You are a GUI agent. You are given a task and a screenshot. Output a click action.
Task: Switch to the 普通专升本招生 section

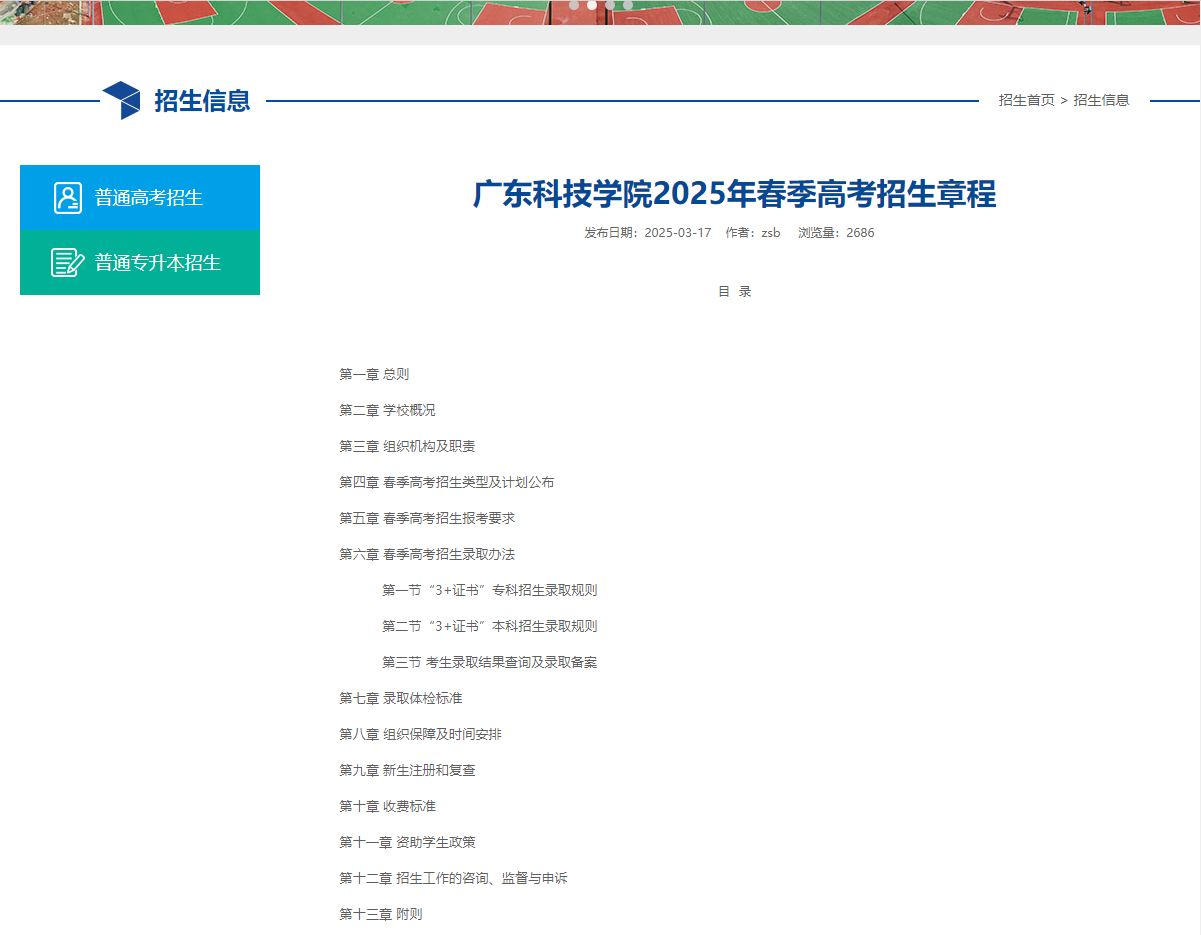[140, 262]
